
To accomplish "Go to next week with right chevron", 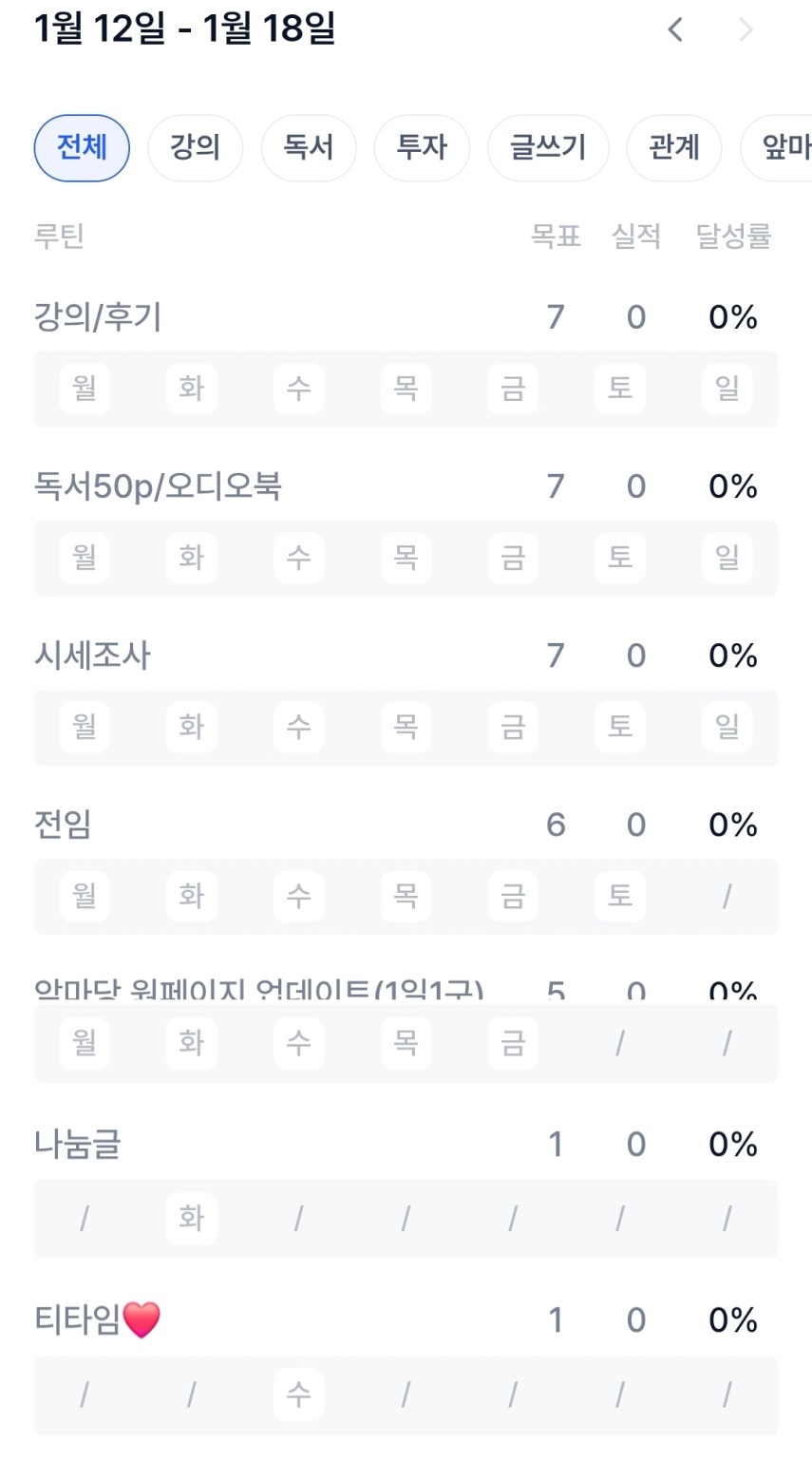I will coord(746,29).
